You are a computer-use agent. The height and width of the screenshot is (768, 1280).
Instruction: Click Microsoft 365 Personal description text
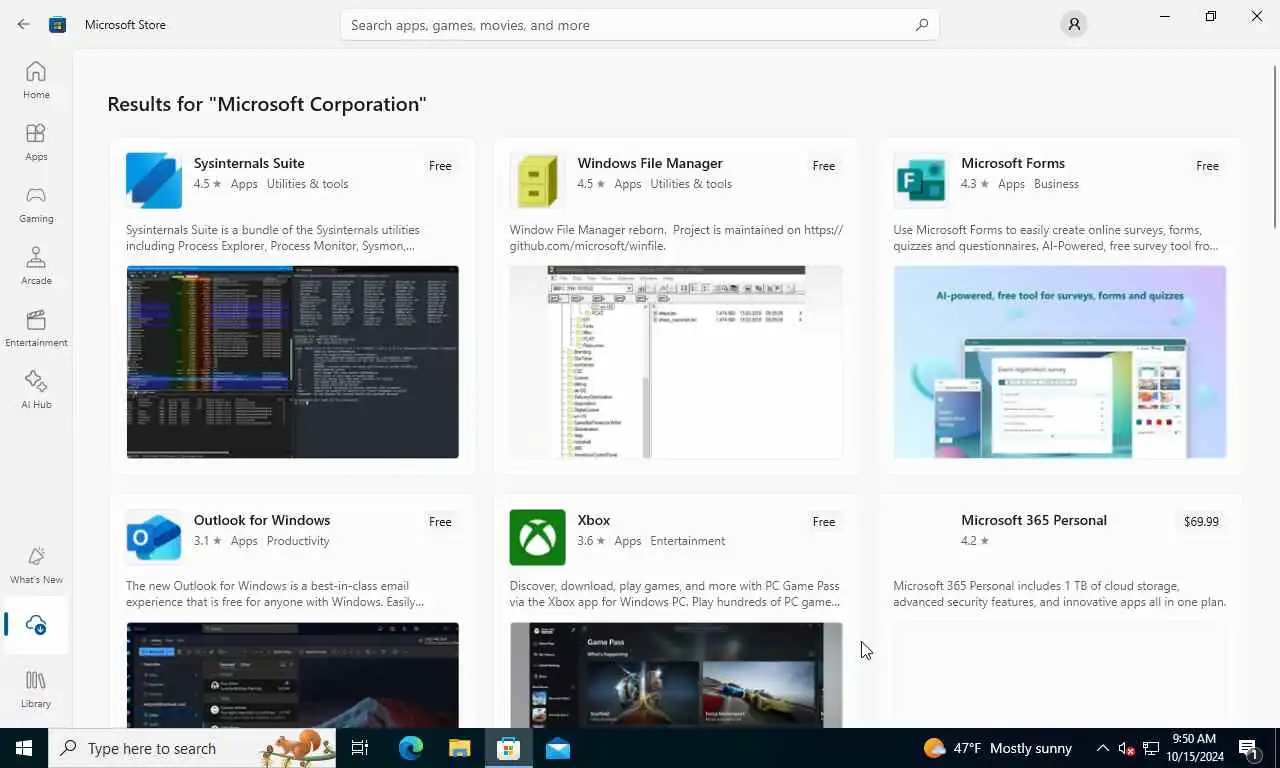pyautogui.click(x=1059, y=594)
